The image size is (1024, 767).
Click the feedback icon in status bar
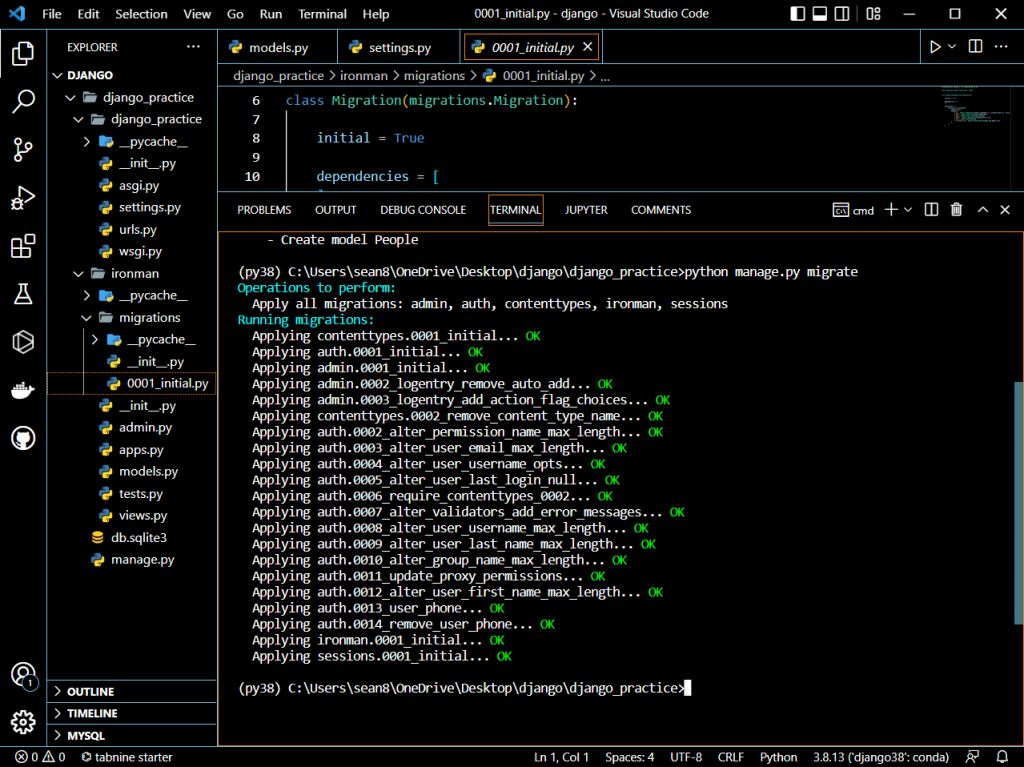(972, 757)
